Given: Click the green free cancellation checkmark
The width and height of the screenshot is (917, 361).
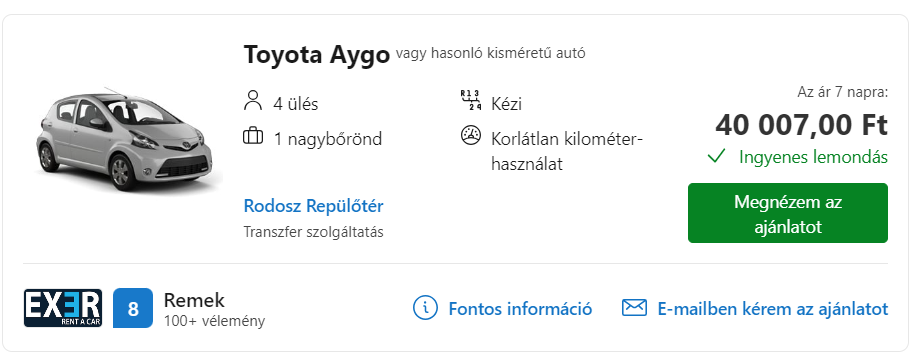Looking at the screenshot, I should 716,157.
